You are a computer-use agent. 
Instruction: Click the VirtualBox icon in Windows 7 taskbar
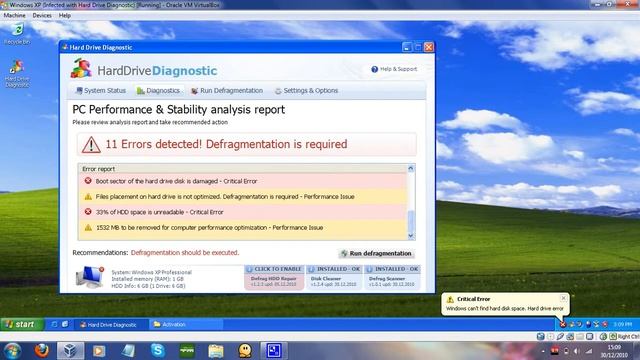click(70, 351)
